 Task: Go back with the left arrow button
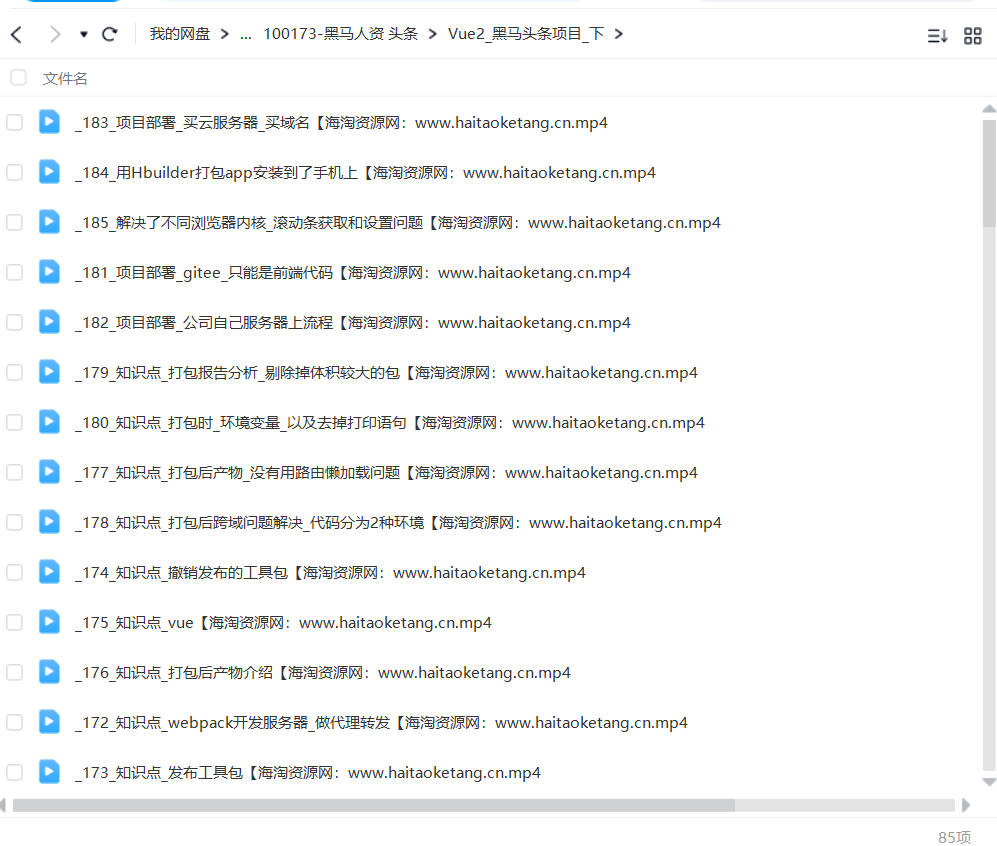coord(17,34)
